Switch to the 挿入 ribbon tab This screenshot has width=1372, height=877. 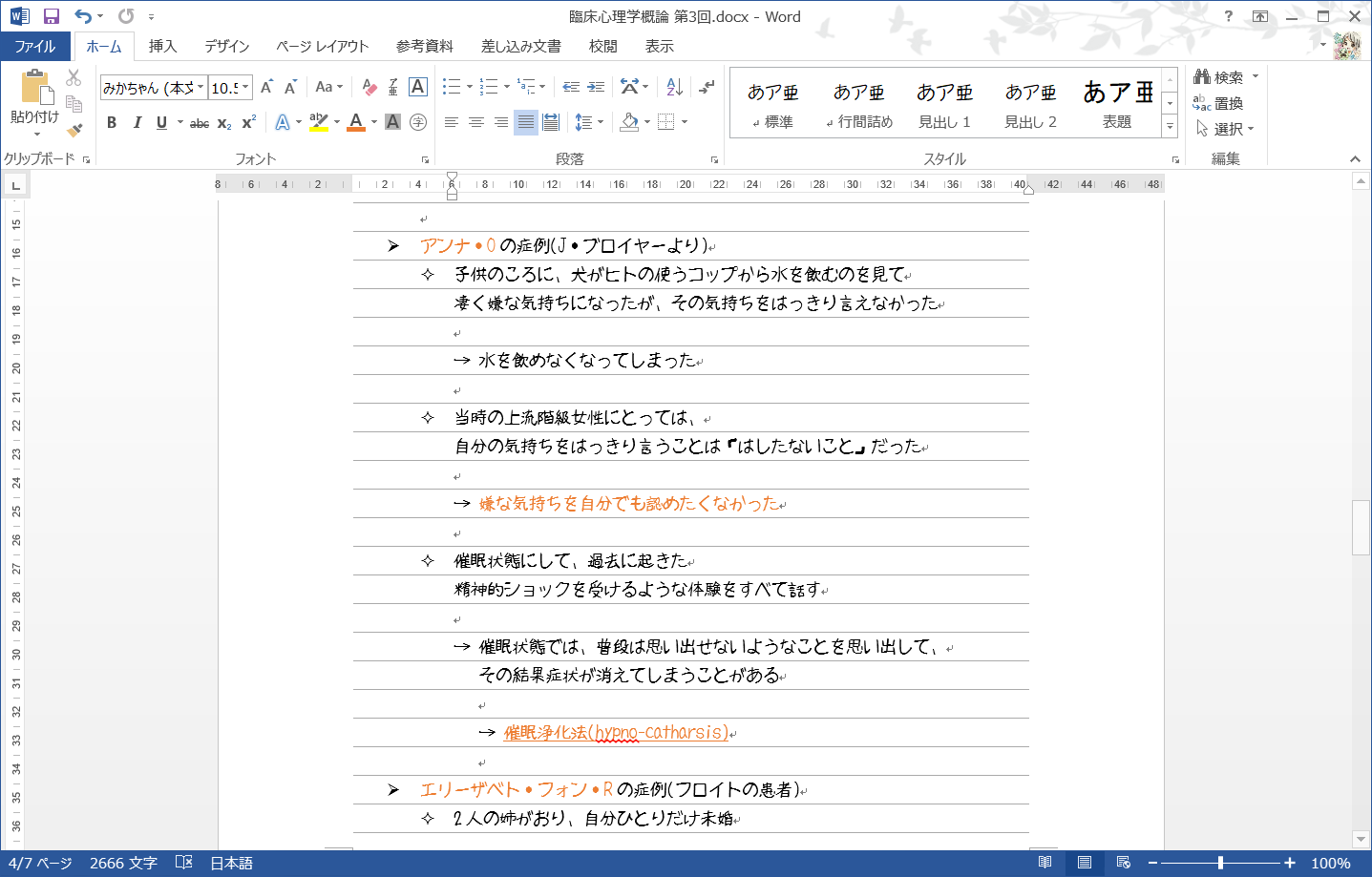[162, 46]
